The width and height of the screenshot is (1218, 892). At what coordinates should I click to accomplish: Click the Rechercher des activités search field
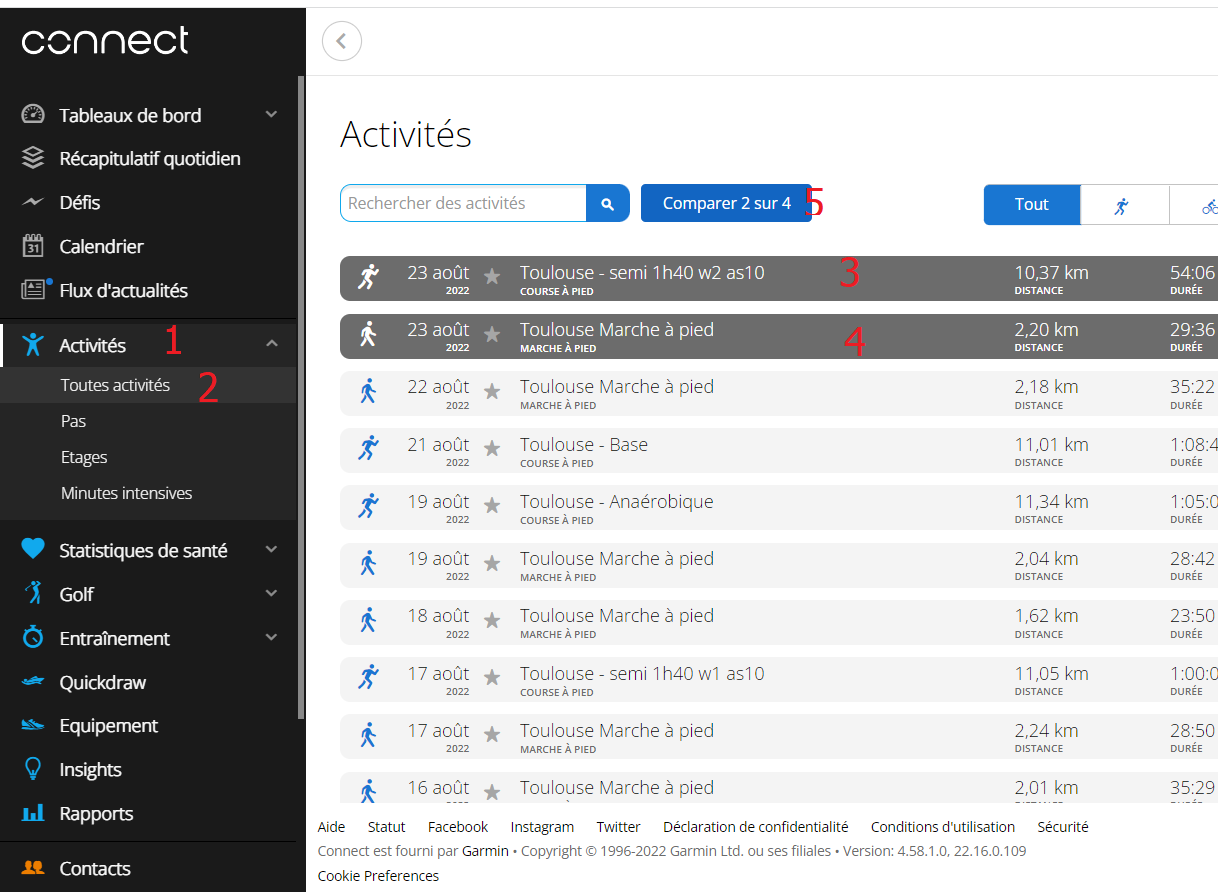pos(463,203)
